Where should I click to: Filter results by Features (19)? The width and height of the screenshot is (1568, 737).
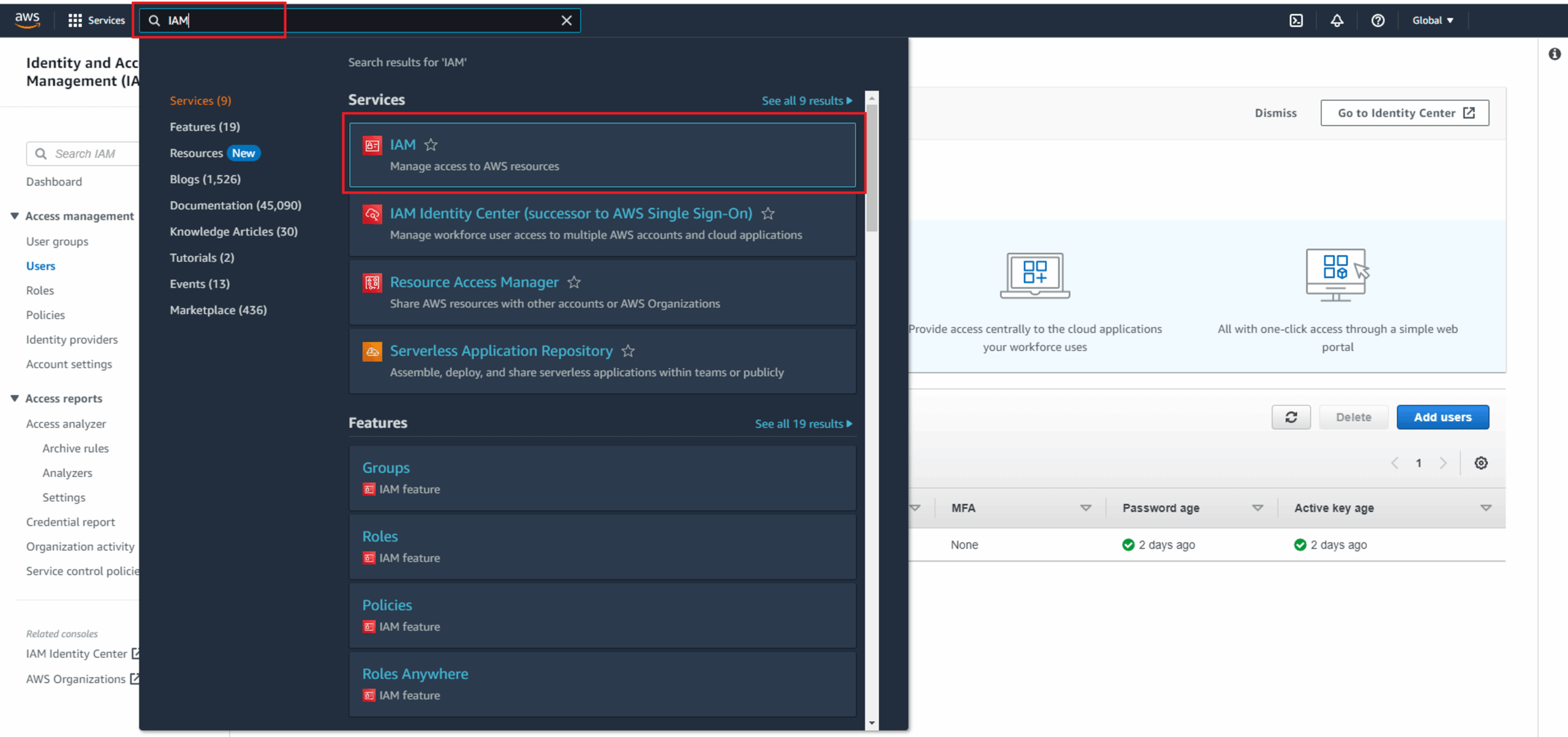point(205,127)
